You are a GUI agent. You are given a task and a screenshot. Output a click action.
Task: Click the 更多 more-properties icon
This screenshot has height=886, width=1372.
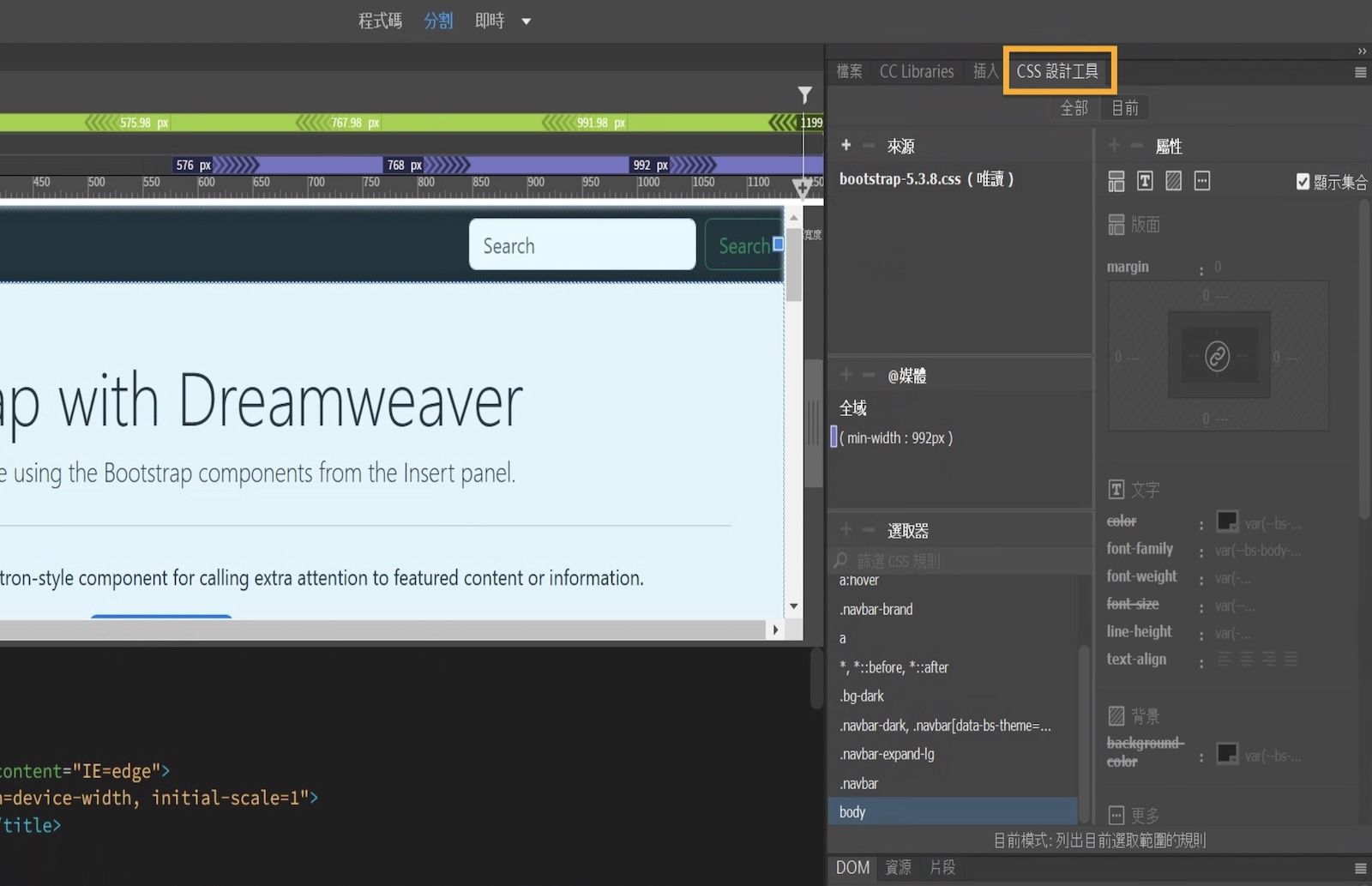click(x=1202, y=180)
